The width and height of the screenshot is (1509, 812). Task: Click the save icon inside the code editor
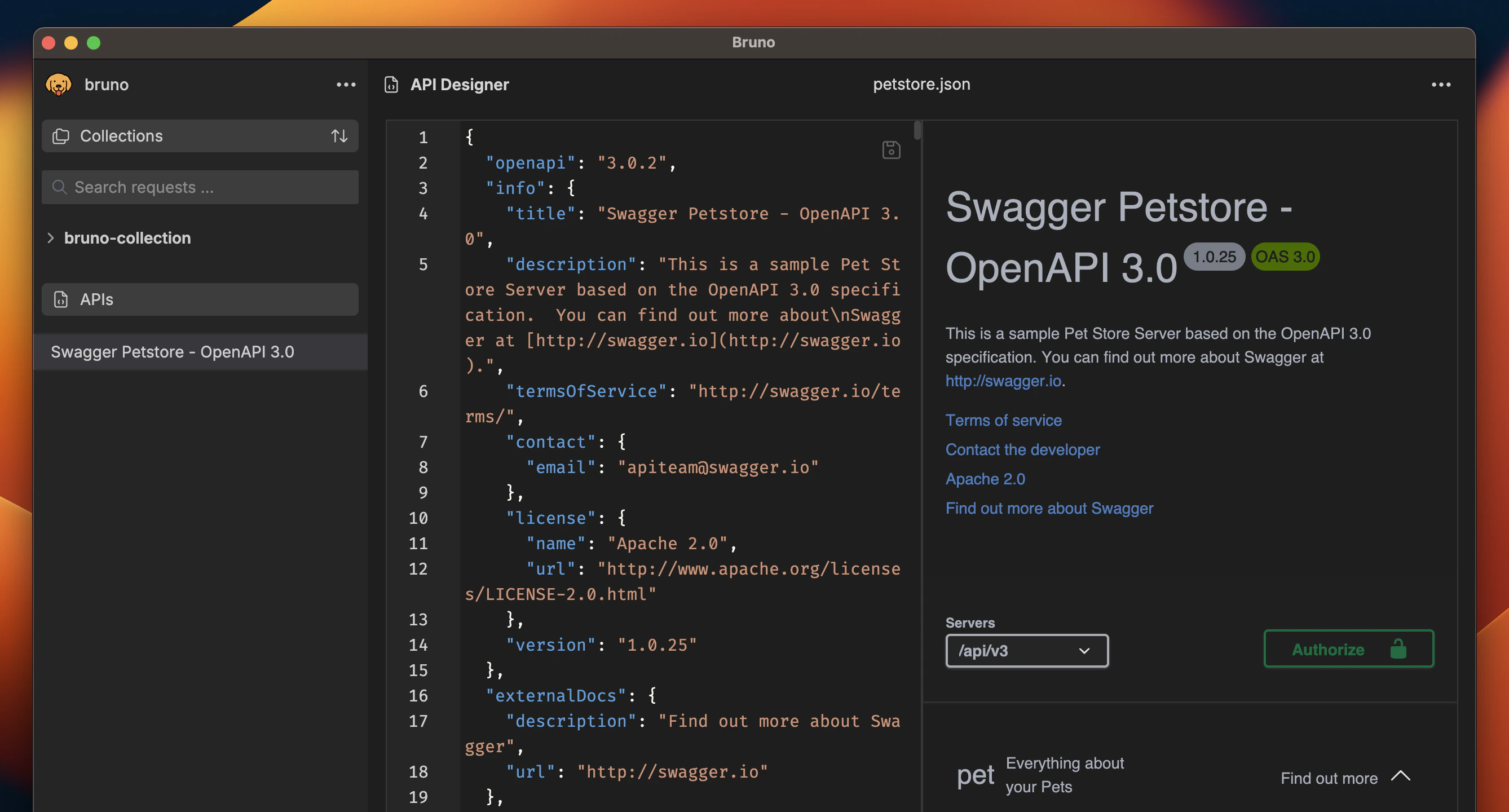(x=890, y=149)
